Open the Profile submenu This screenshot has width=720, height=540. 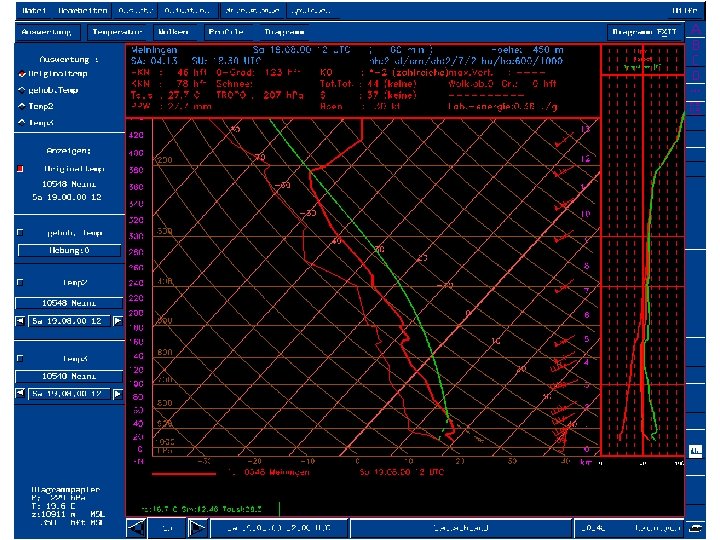[226, 32]
